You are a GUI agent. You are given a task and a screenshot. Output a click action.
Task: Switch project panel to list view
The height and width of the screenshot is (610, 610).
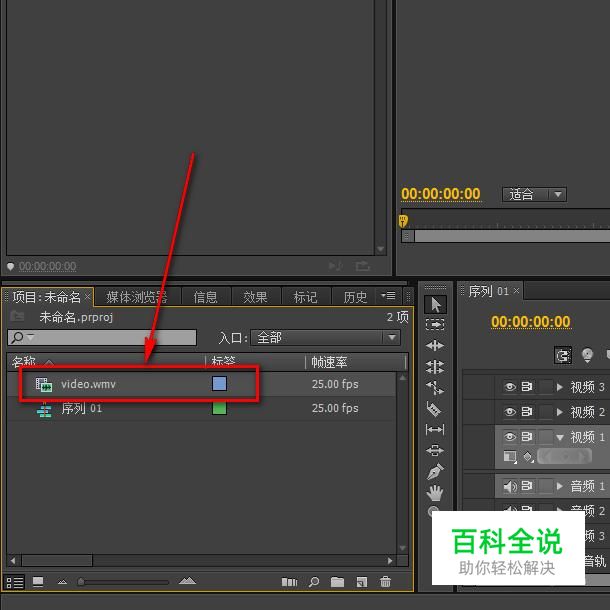pos(14,582)
